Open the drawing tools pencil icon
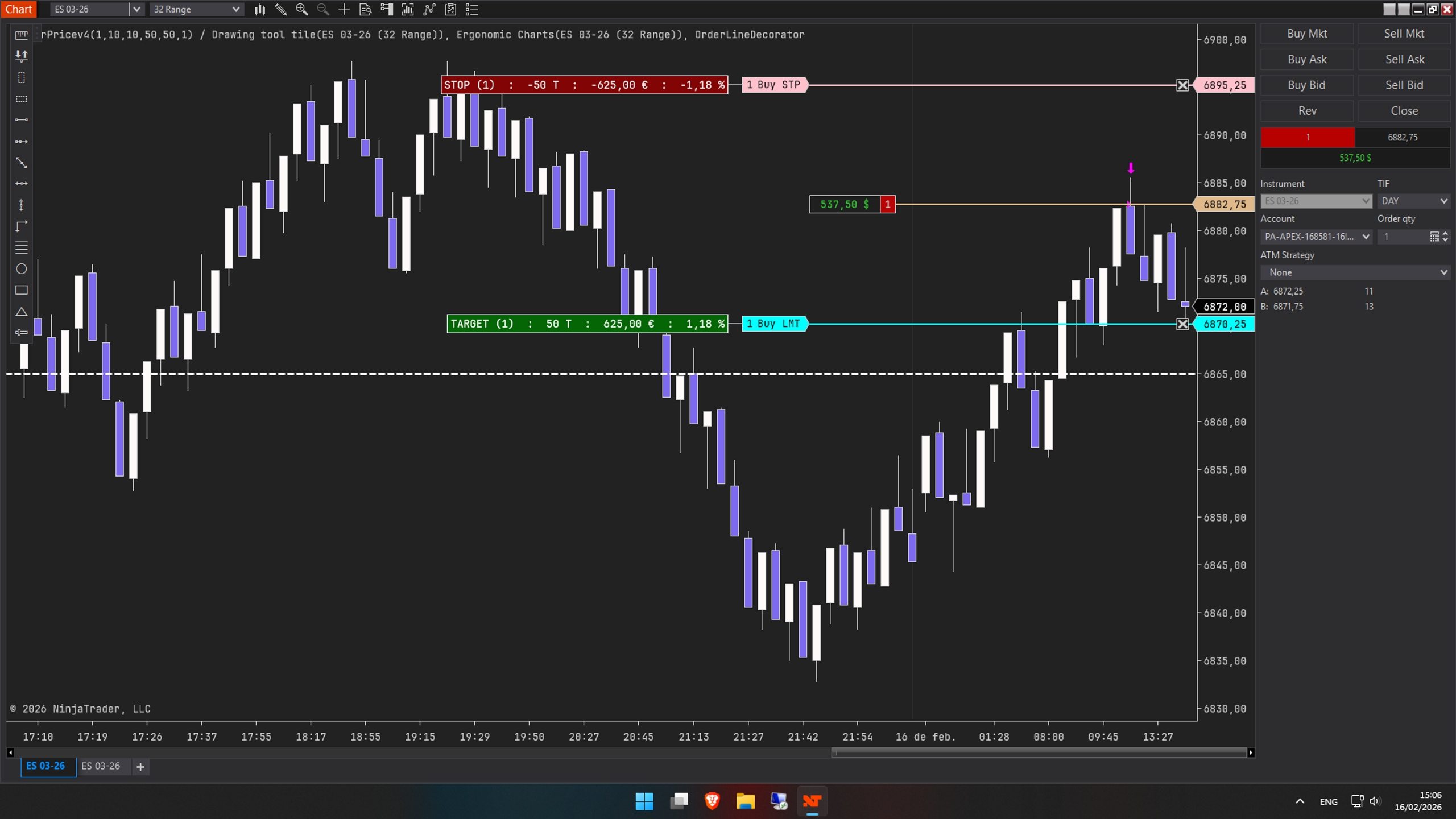Screen dimensions: 1456x819 pyautogui.click(x=281, y=9)
